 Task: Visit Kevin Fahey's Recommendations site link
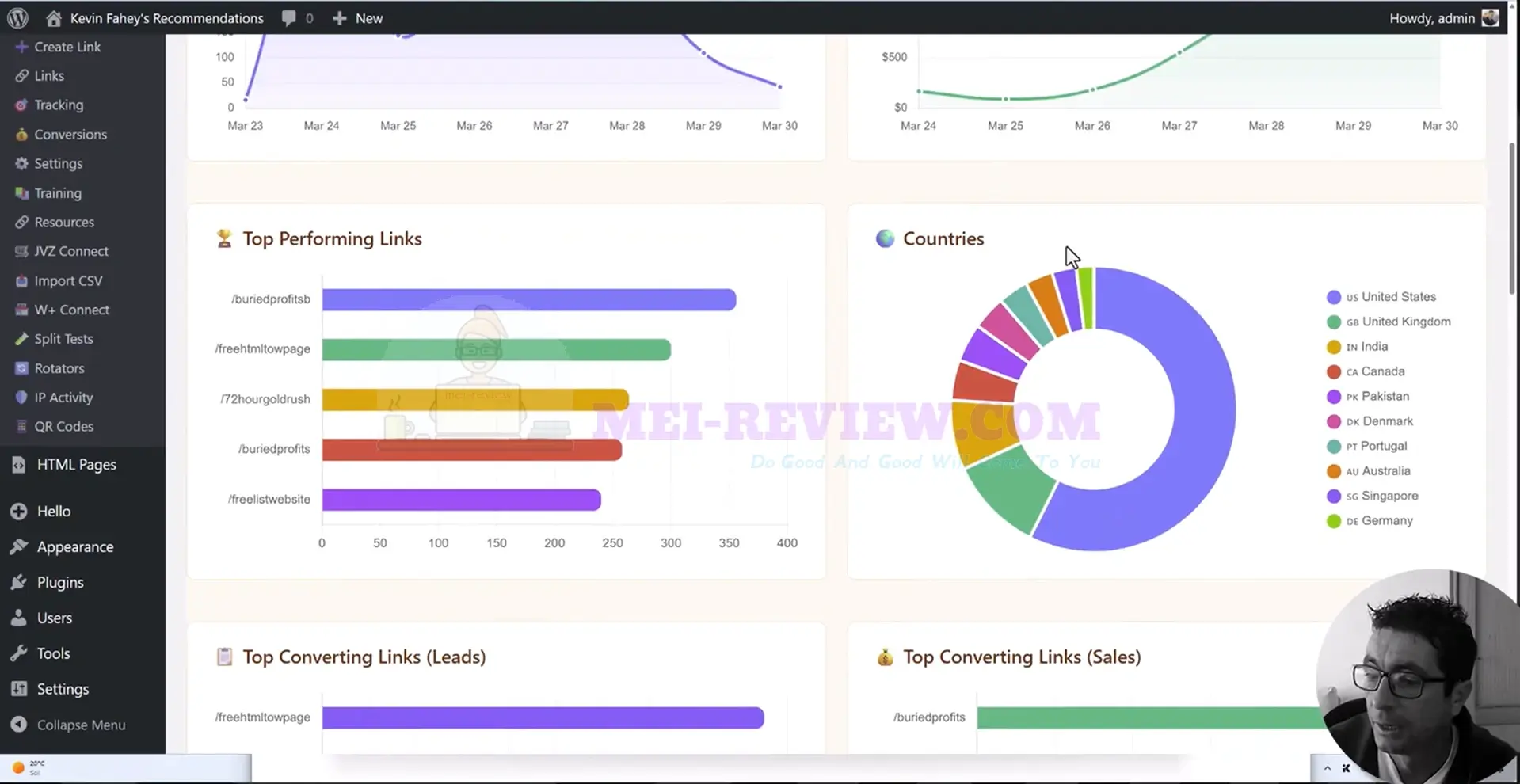coord(166,18)
